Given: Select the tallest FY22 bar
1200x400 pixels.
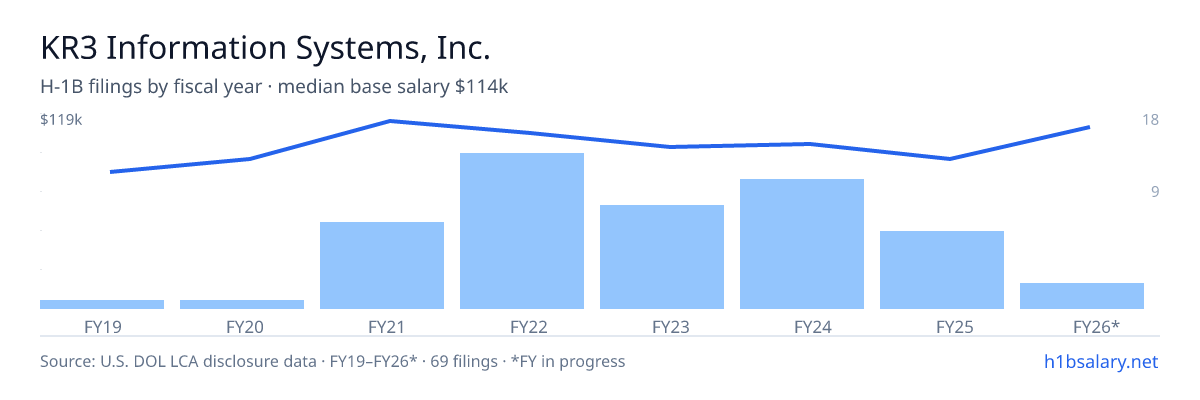Looking at the screenshot, I should pos(522,231).
